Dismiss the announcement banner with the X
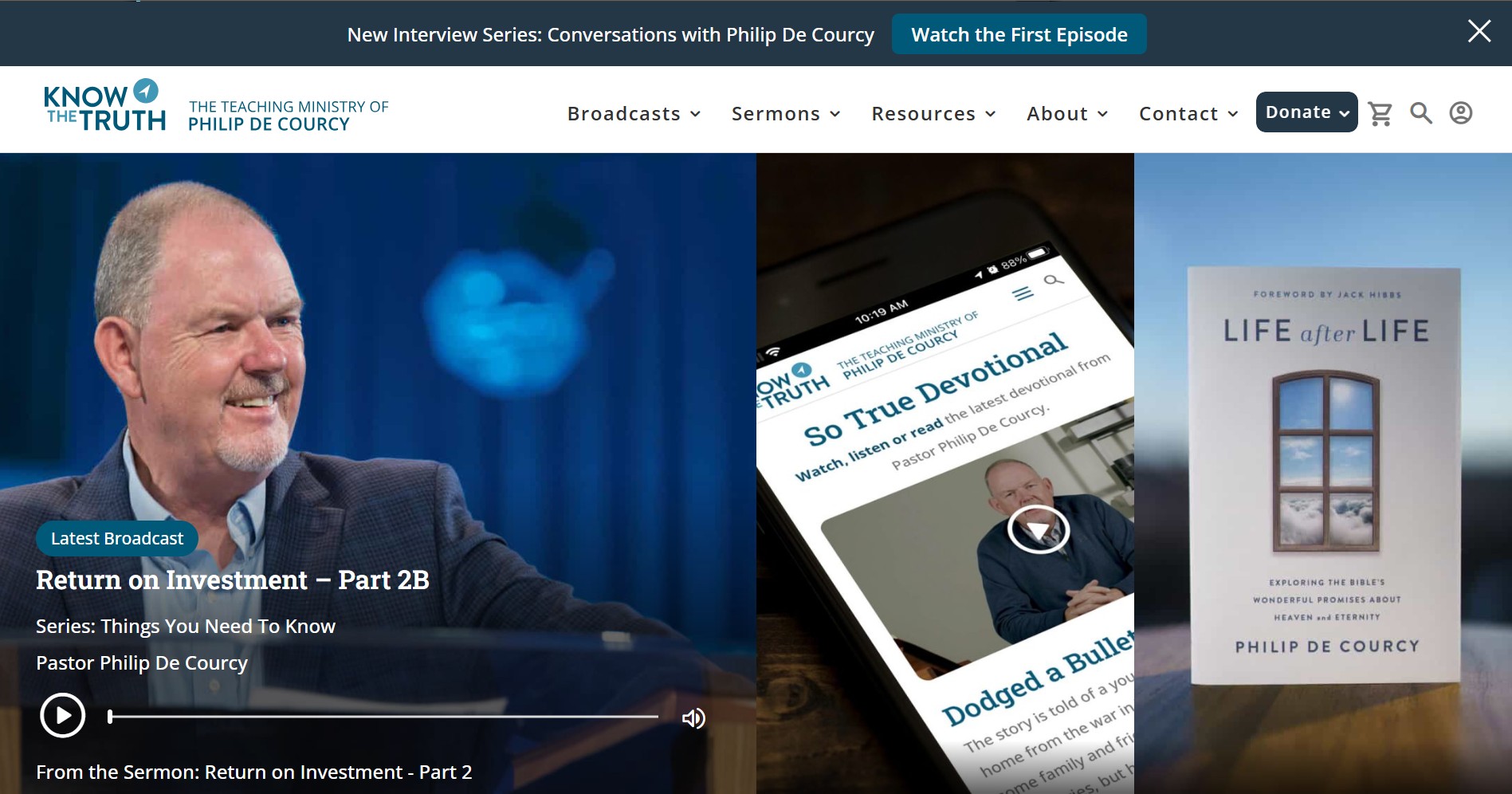 click(1479, 31)
